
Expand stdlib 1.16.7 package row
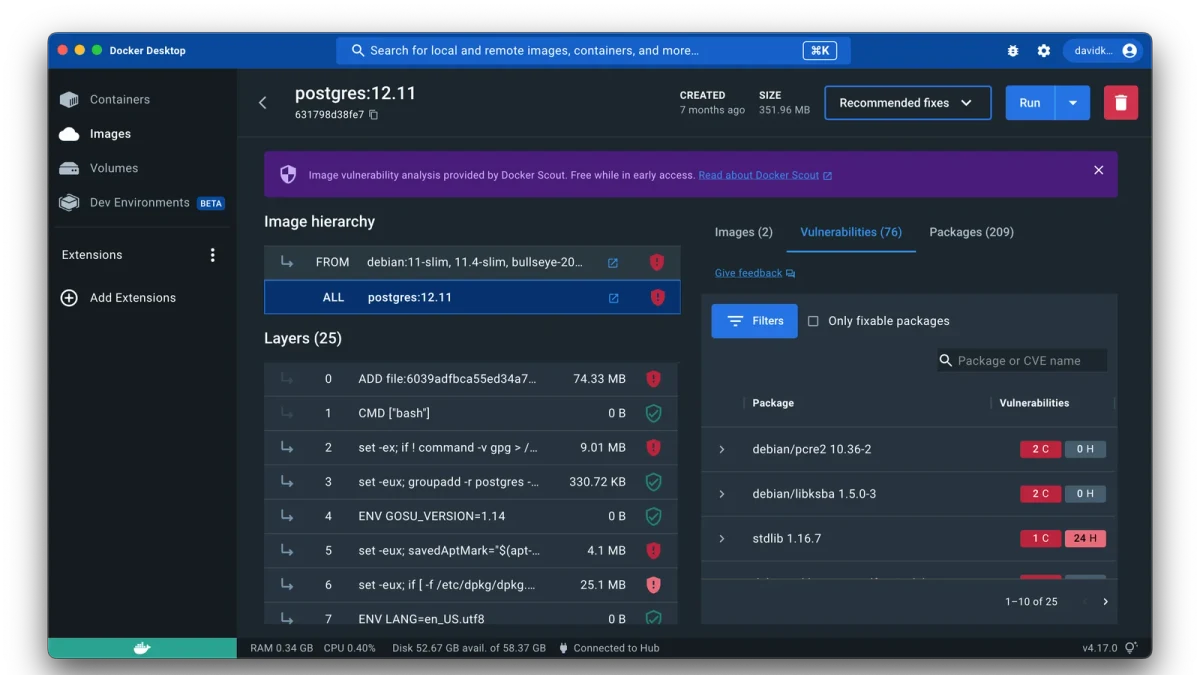pos(722,539)
